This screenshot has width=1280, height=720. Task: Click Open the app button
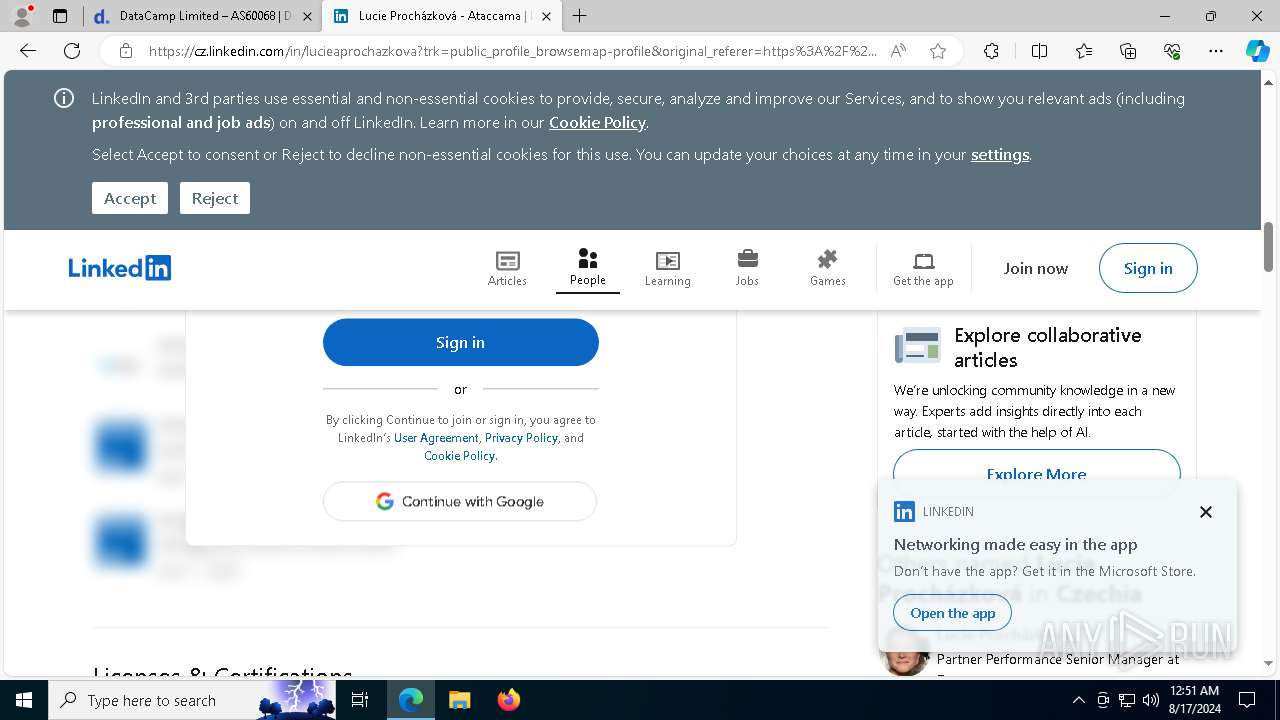pyautogui.click(x=953, y=613)
